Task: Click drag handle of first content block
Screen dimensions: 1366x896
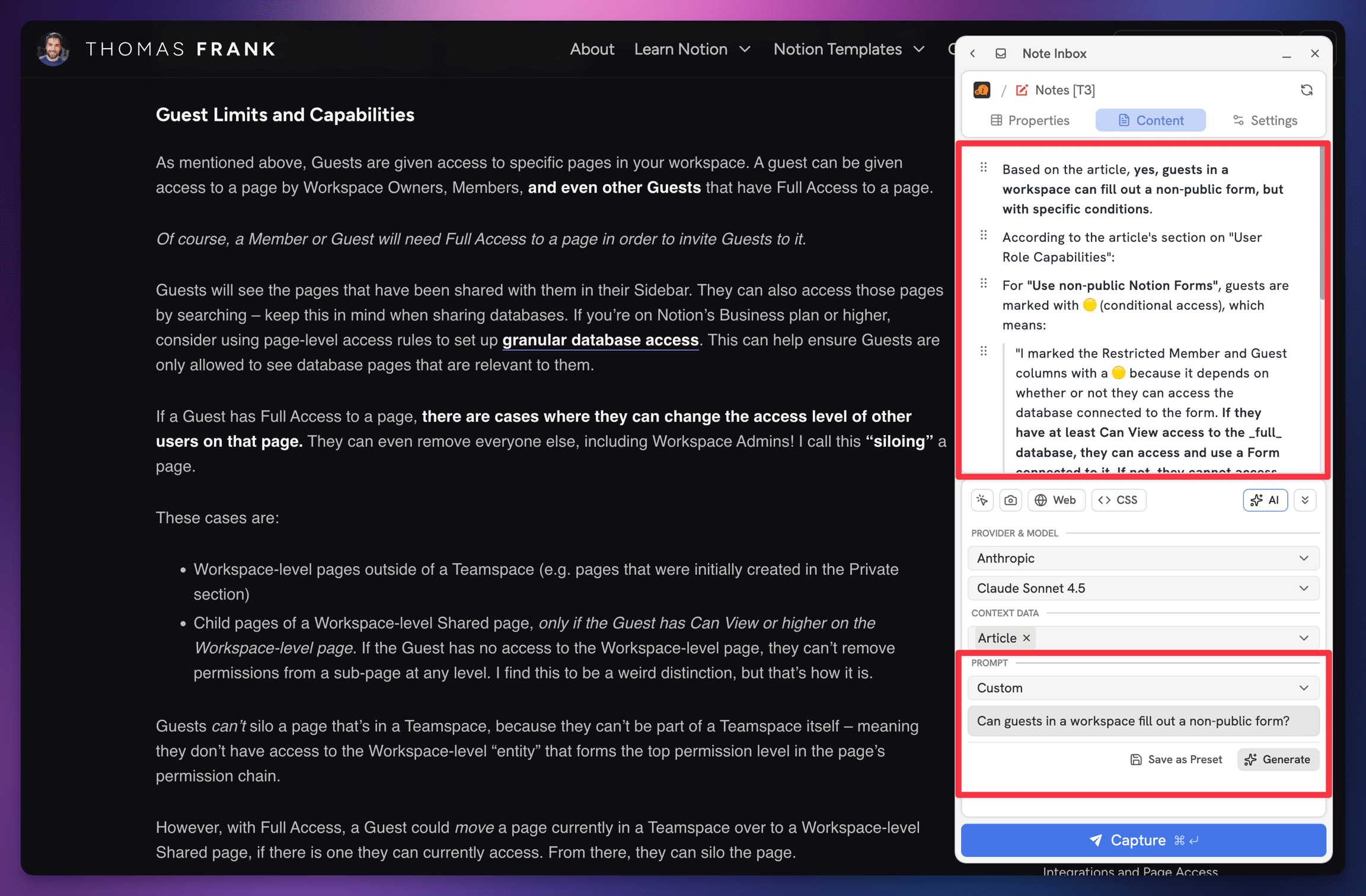Action: tap(984, 168)
